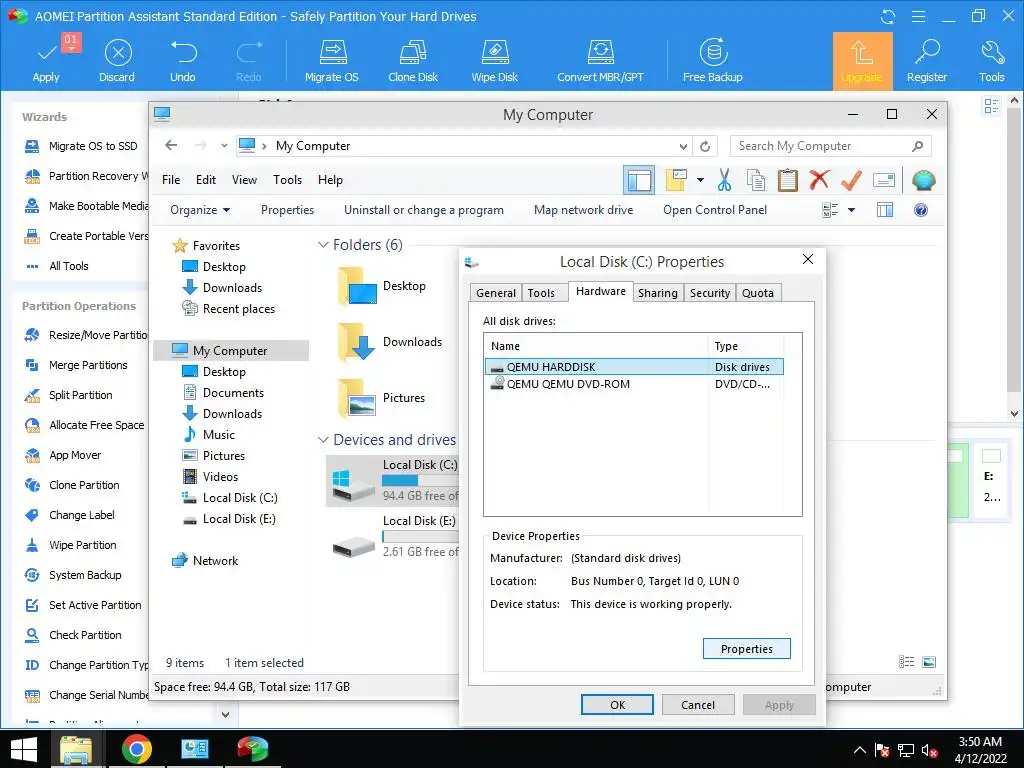Select Network in navigation pane

coord(205,561)
